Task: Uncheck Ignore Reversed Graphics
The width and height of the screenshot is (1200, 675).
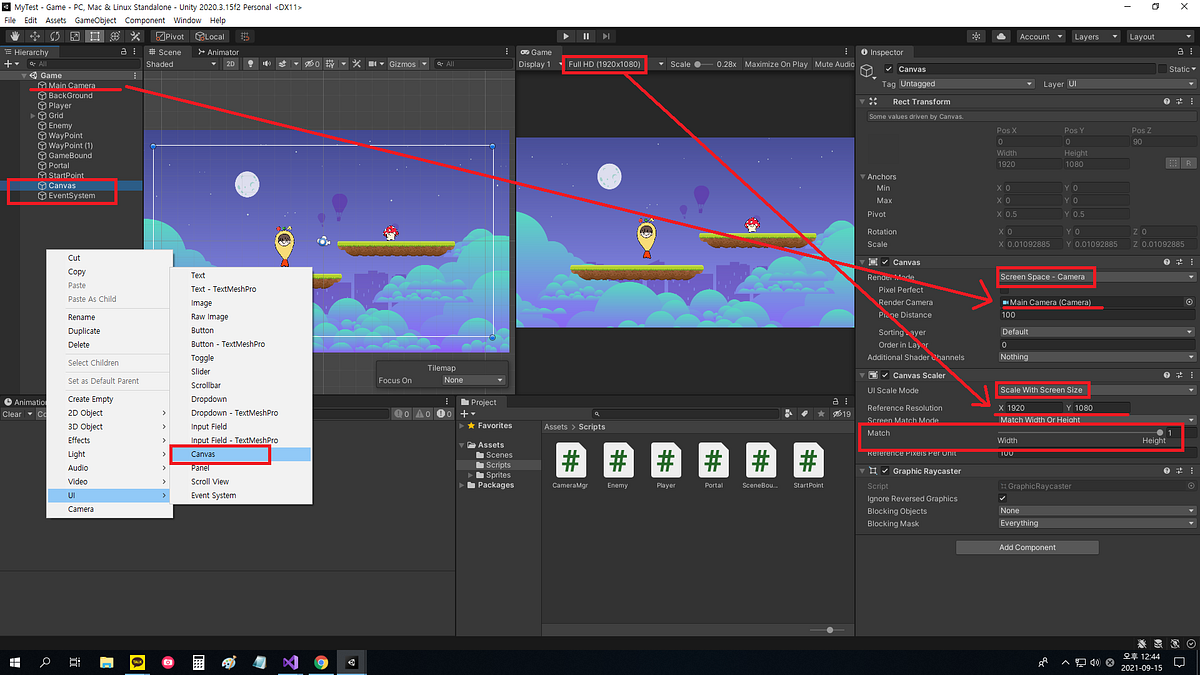Action: click(1003, 498)
